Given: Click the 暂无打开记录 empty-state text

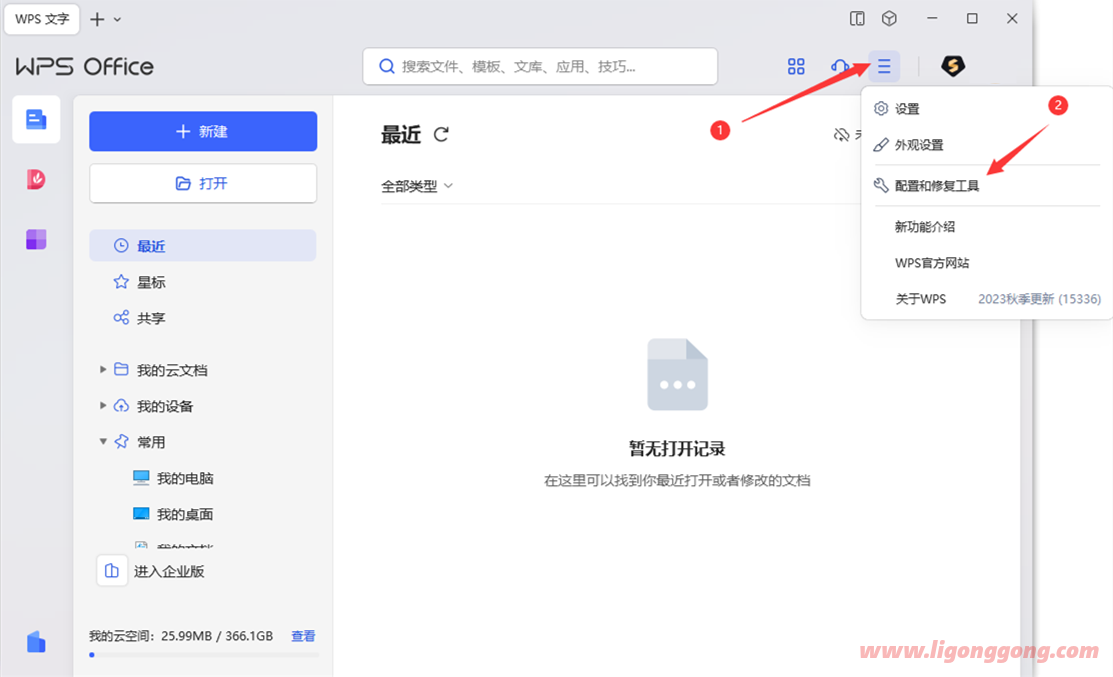Looking at the screenshot, I should click(x=677, y=448).
